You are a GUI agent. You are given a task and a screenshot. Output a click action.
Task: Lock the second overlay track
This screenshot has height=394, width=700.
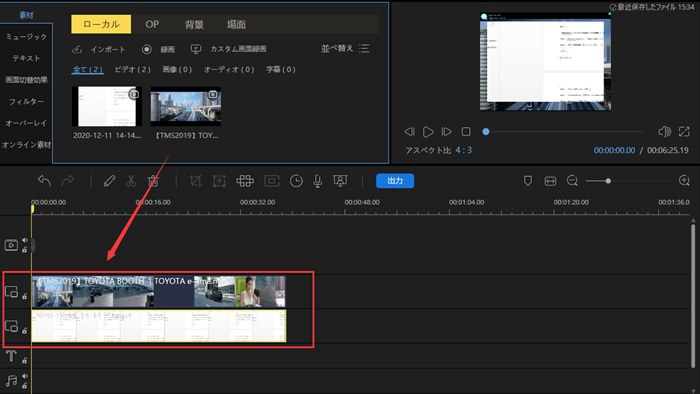25,330
